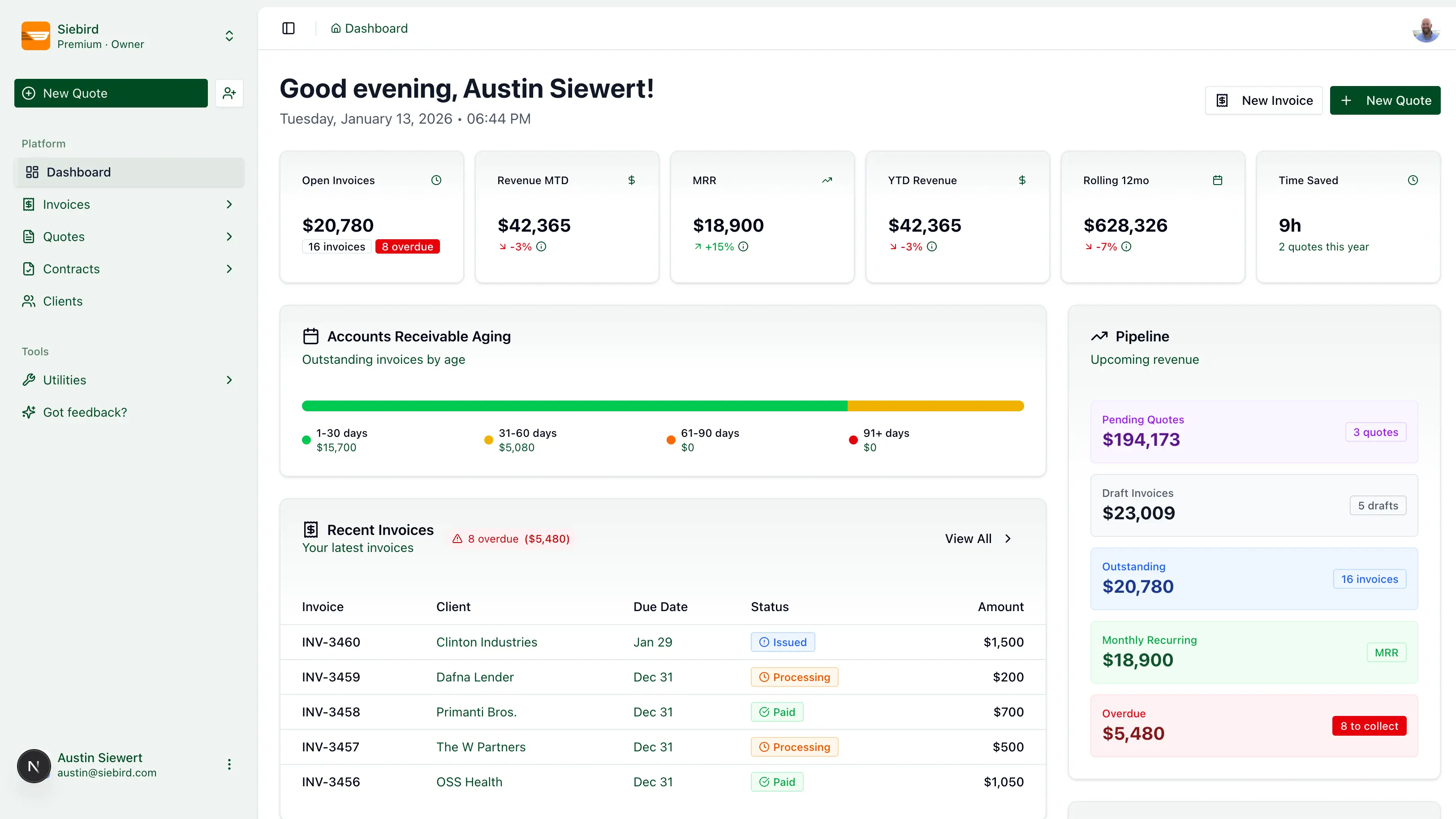Screen dimensions: 1456x819
Task: Collapse the sidebar using the panel toggle icon
Action: pyautogui.click(x=288, y=28)
